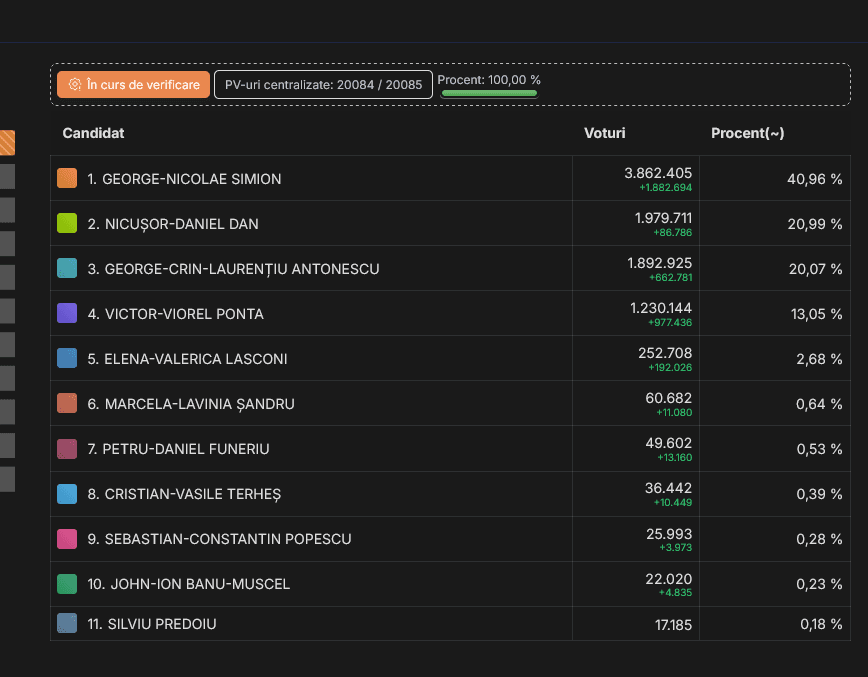This screenshot has height=677, width=868.
Task: Click pink swatch beside Sebastian-Constantin Popescu
Action: (67, 539)
